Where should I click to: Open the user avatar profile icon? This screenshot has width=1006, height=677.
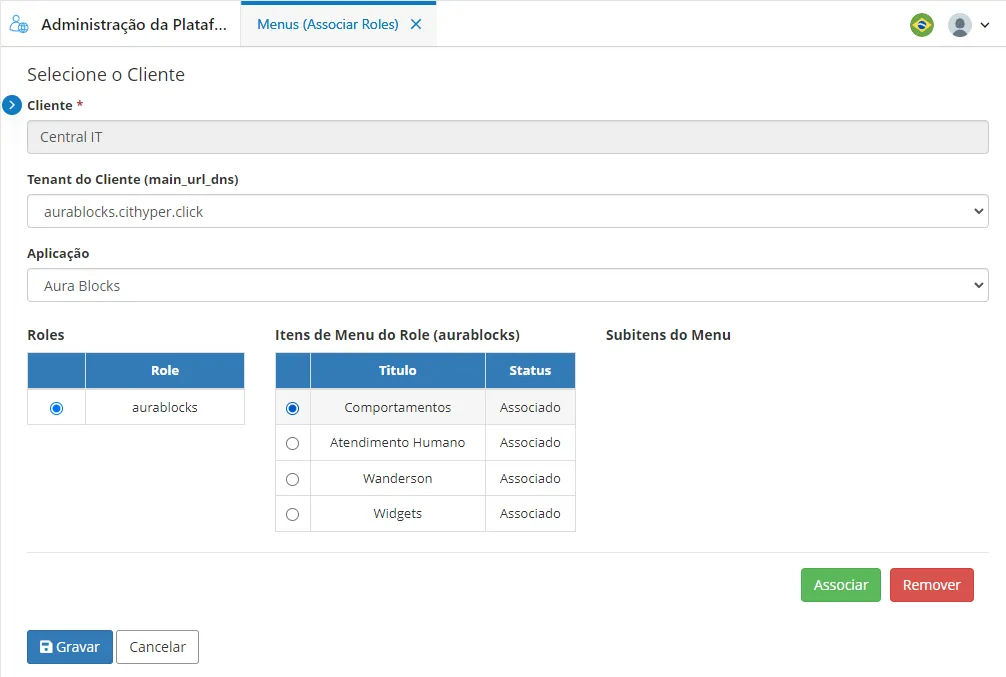[x=959, y=25]
